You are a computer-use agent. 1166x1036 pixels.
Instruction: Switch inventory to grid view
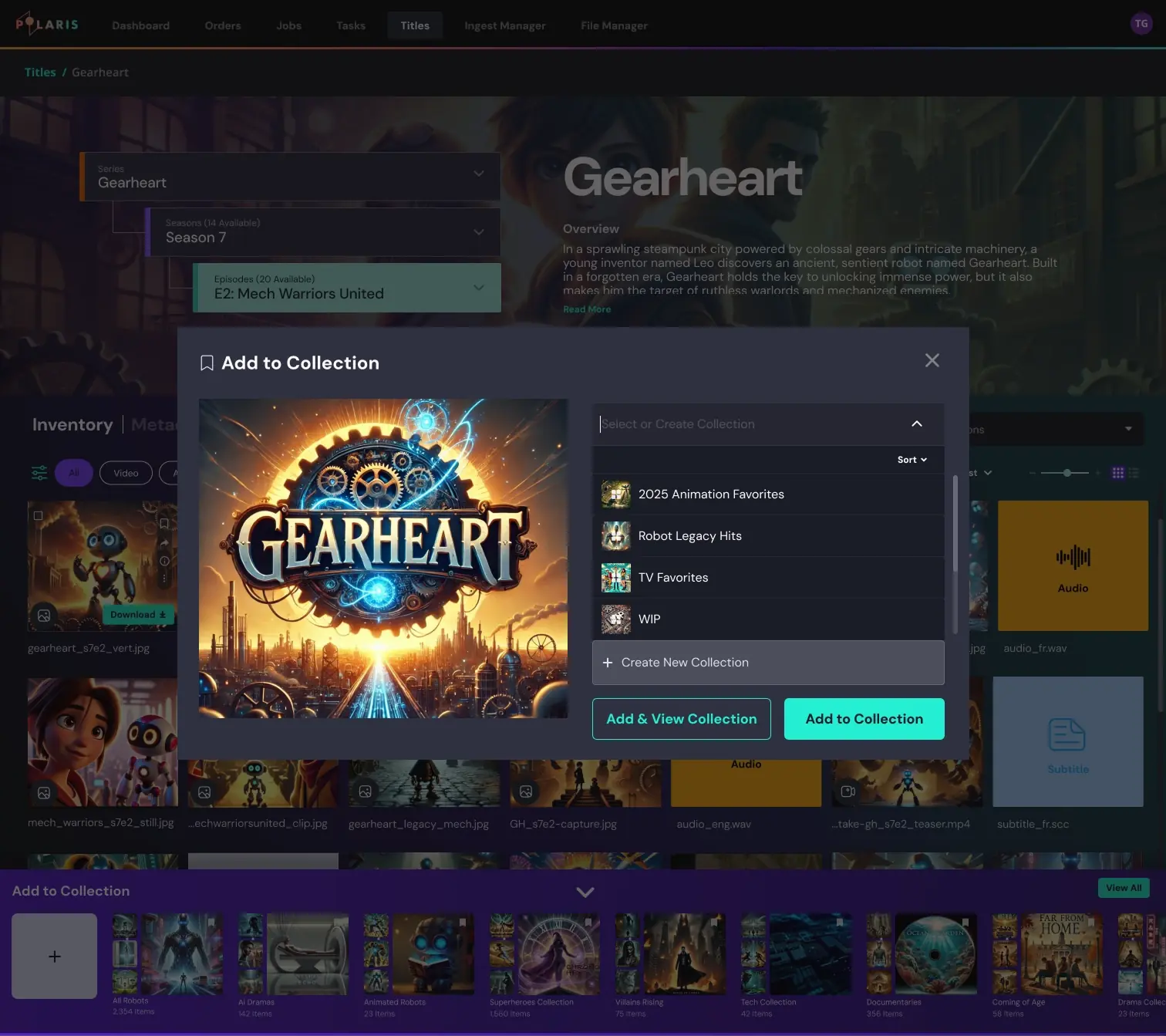(1117, 473)
